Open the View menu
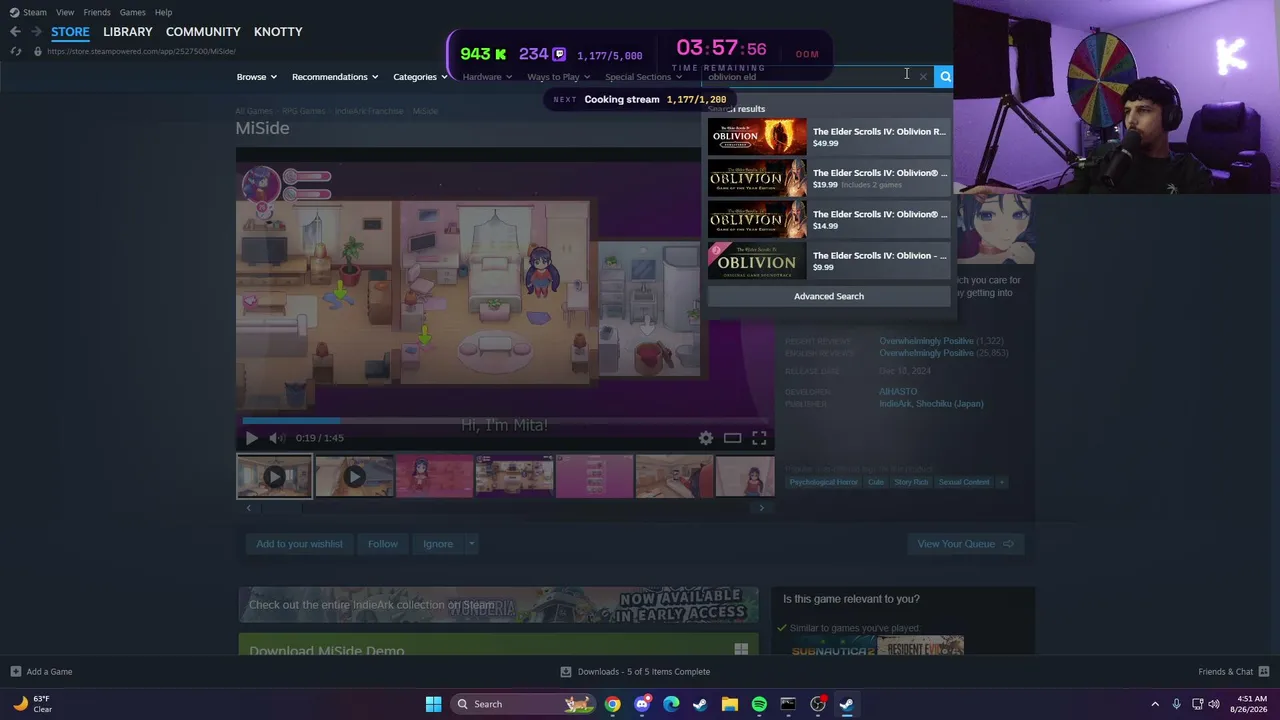Viewport: 1280px width, 720px height. coord(65,12)
